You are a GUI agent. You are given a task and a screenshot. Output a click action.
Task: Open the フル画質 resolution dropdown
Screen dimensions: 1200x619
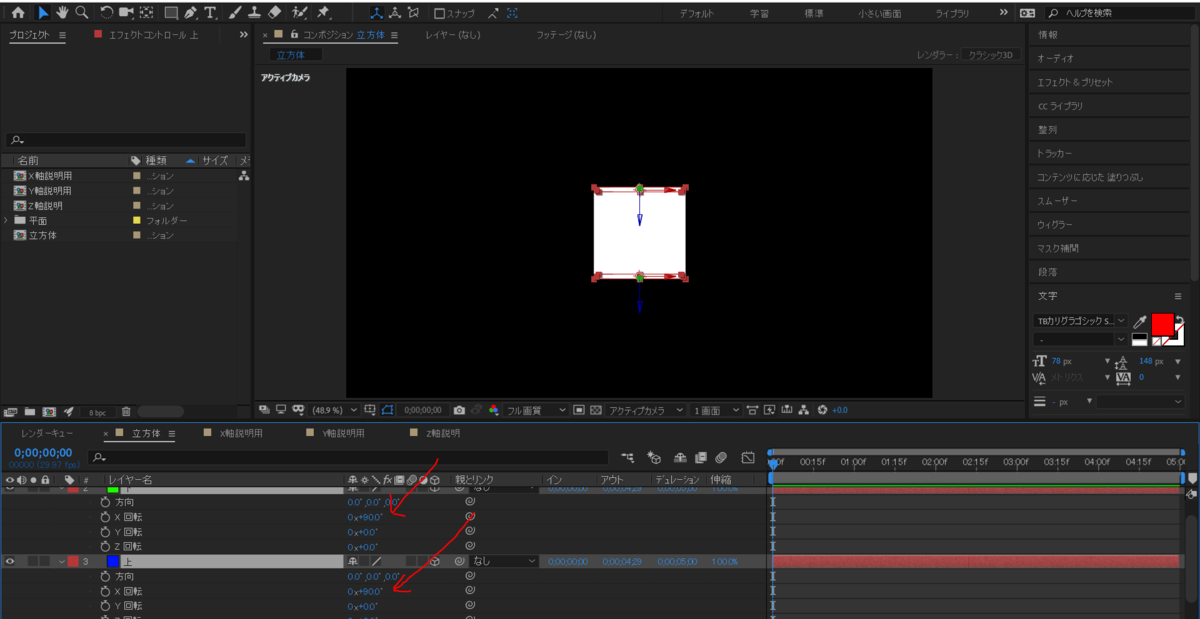(536, 410)
